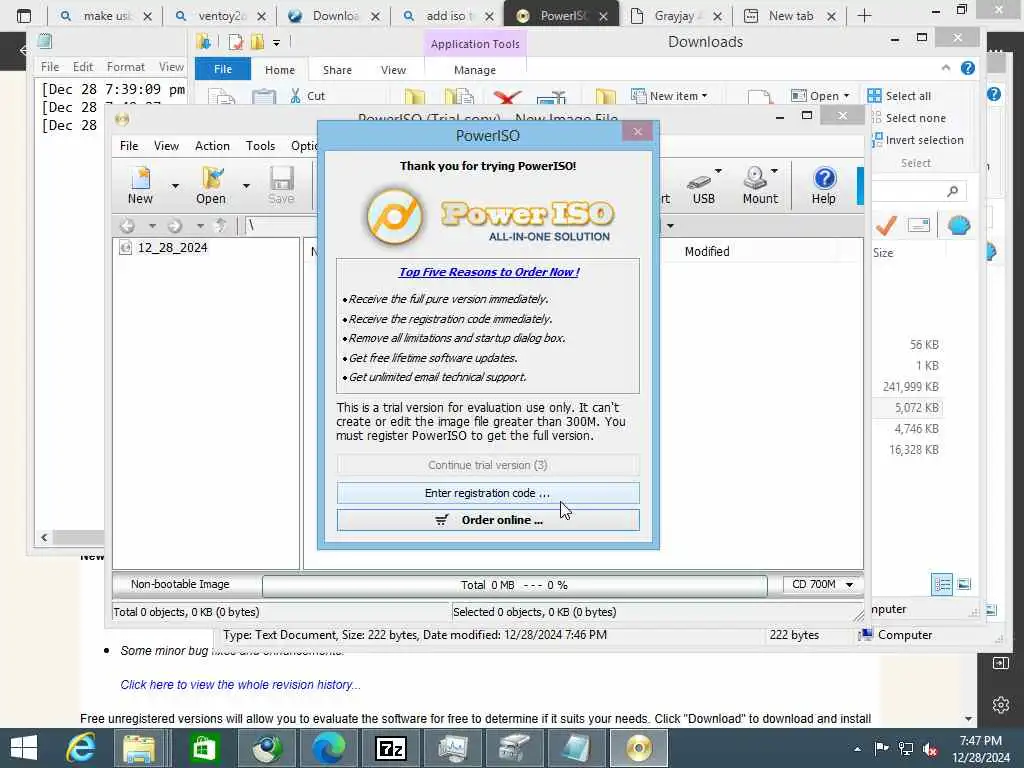
Task: Expand the USB dropdown arrow in PowerISO
Action: point(718,171)
